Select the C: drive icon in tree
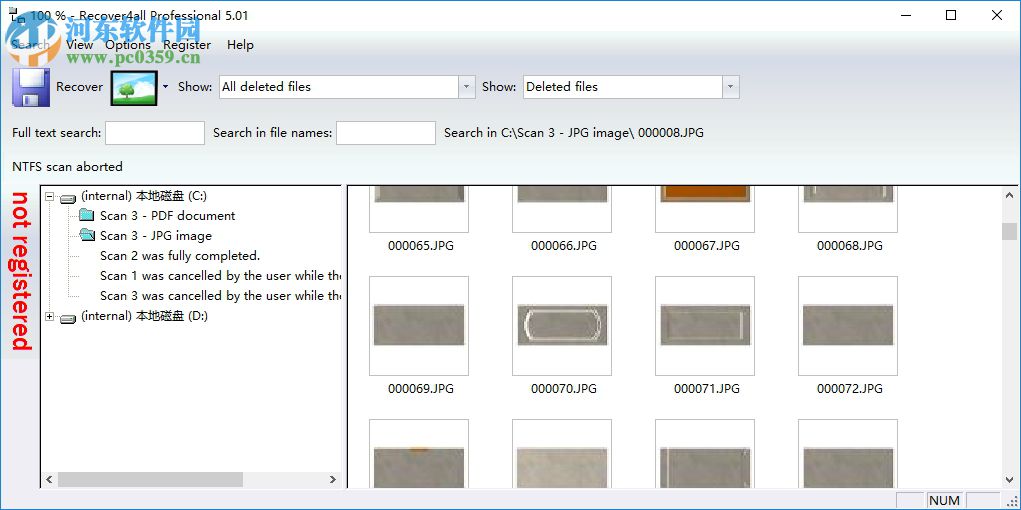 (x=68, y=197)
